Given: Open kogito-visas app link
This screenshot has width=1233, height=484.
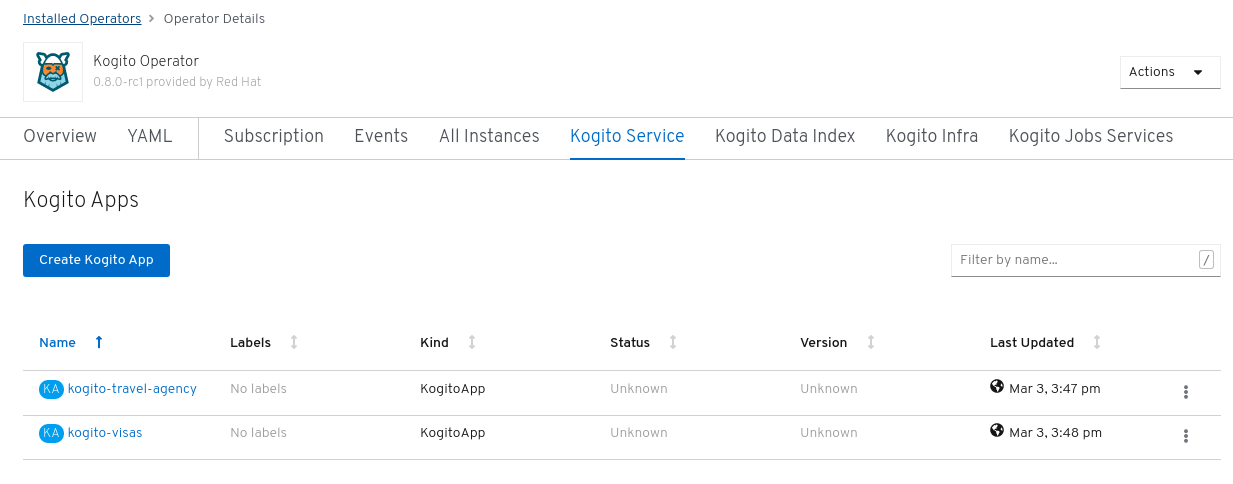Looking at the screenshot, I should click(x=105, y=433).
